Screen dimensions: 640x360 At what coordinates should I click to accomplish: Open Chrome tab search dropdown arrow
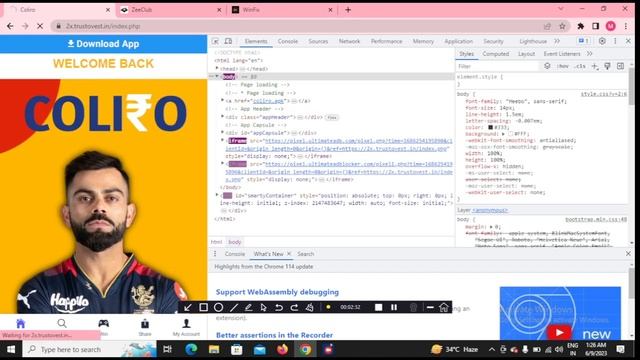[561, 9]
